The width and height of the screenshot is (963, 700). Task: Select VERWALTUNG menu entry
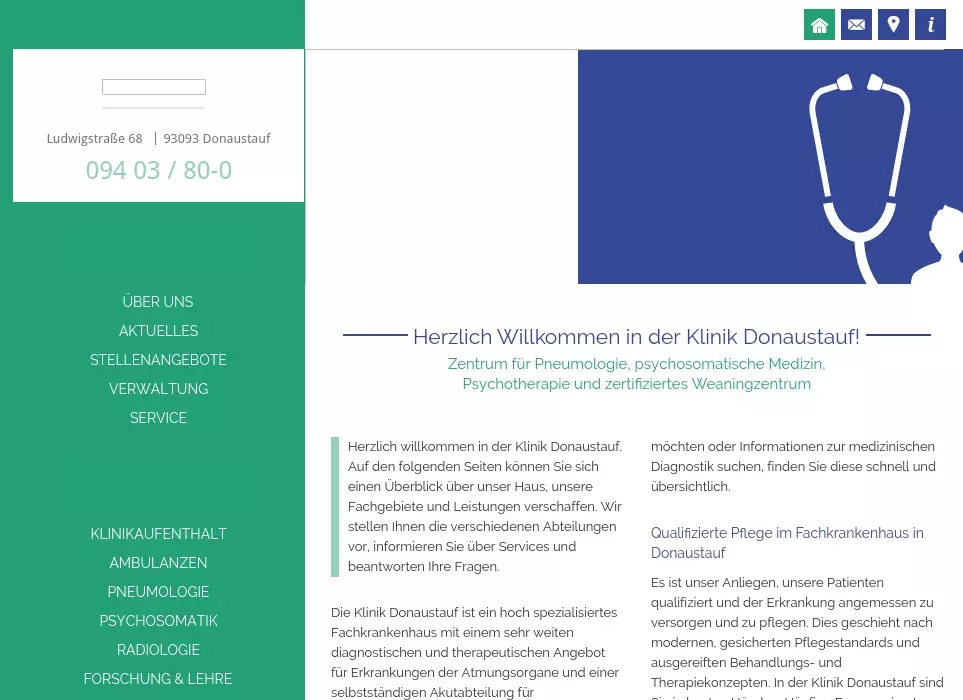coord(158,389)
